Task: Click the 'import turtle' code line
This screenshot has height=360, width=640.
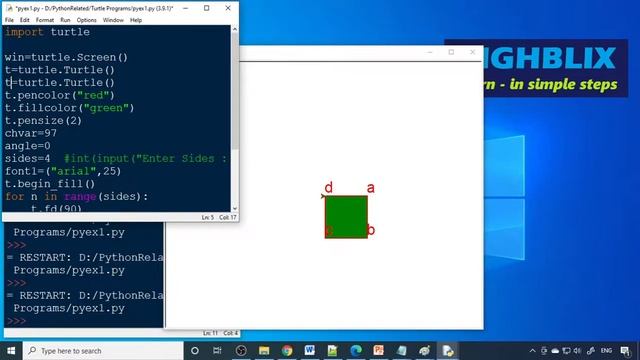Action: click(x=47, y=32)
